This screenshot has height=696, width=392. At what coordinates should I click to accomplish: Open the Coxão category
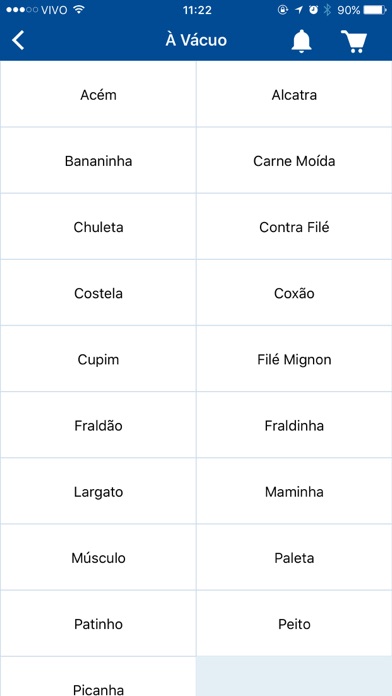(294, 293)
